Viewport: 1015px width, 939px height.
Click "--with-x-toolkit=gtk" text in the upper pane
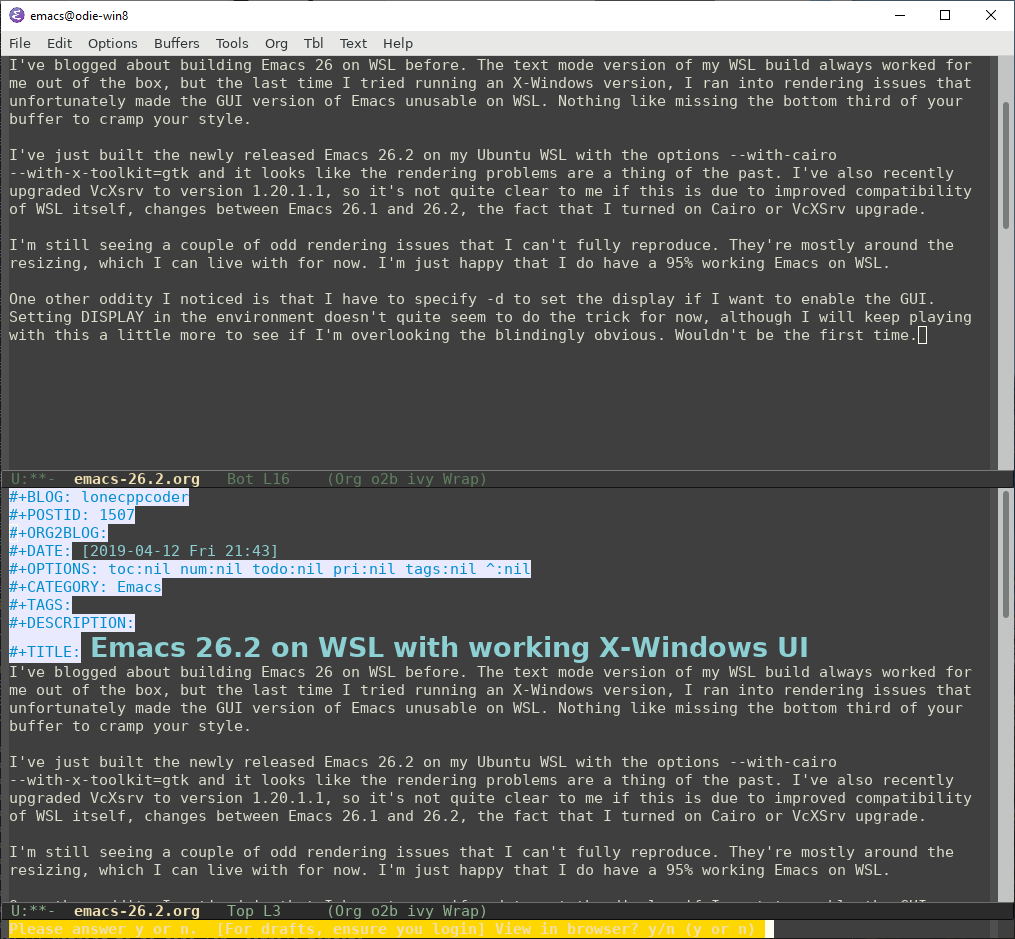pyautogui.click(x=99, y=173)
